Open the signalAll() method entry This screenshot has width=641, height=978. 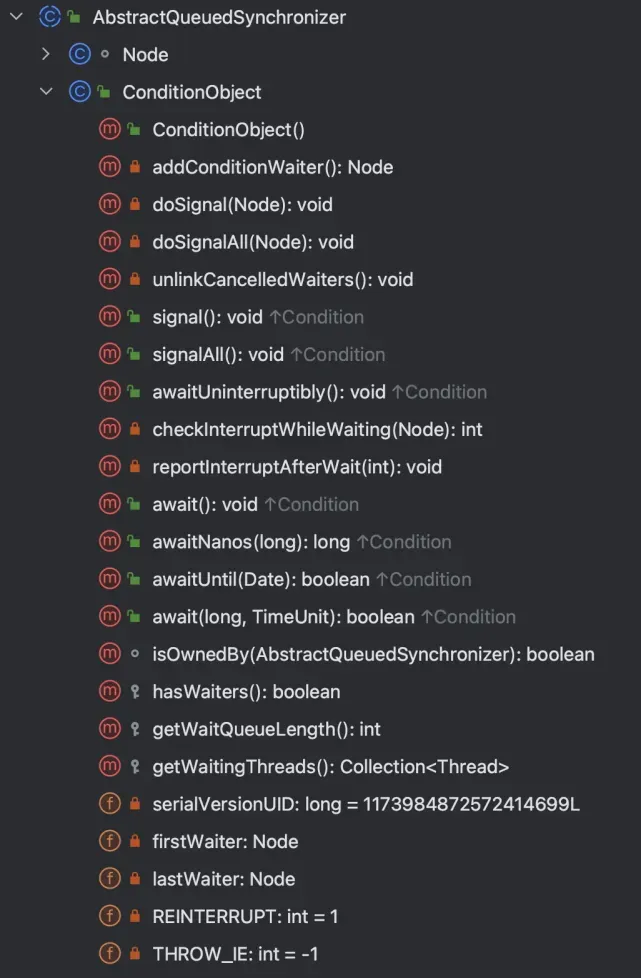[x=218, y=354]
